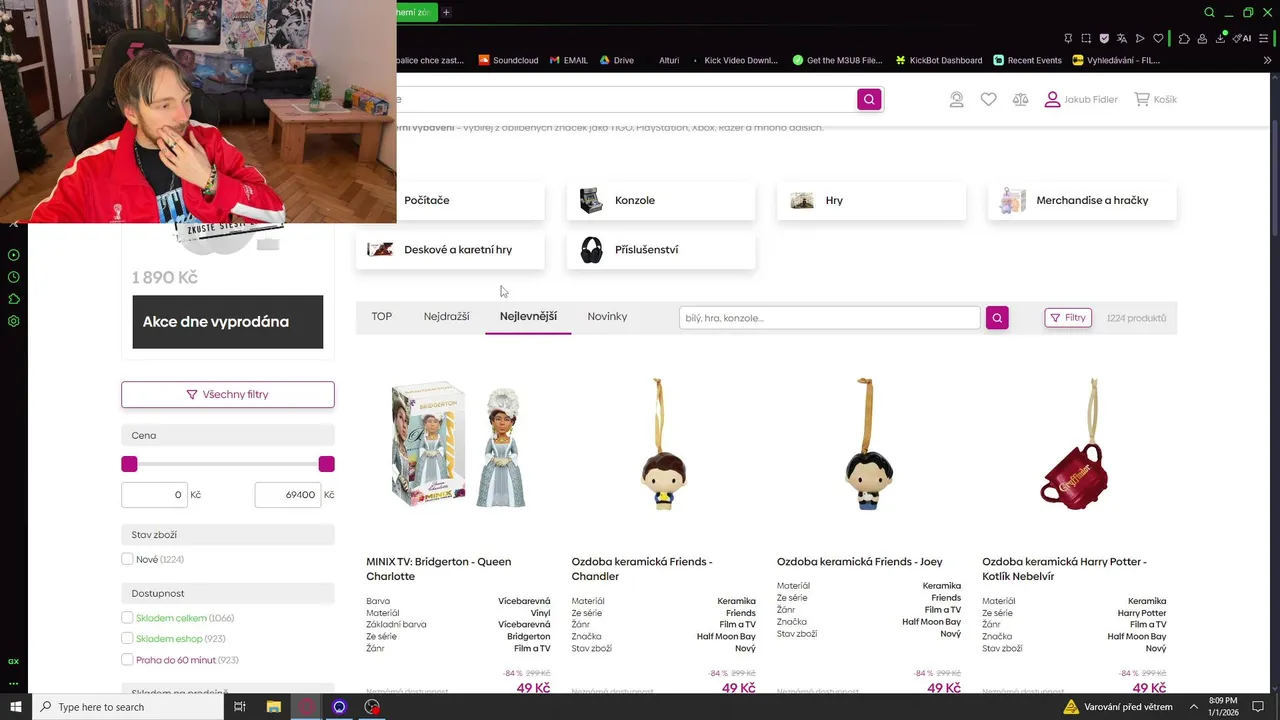Open the Košík shopping cart

(x=1155, y=100)
